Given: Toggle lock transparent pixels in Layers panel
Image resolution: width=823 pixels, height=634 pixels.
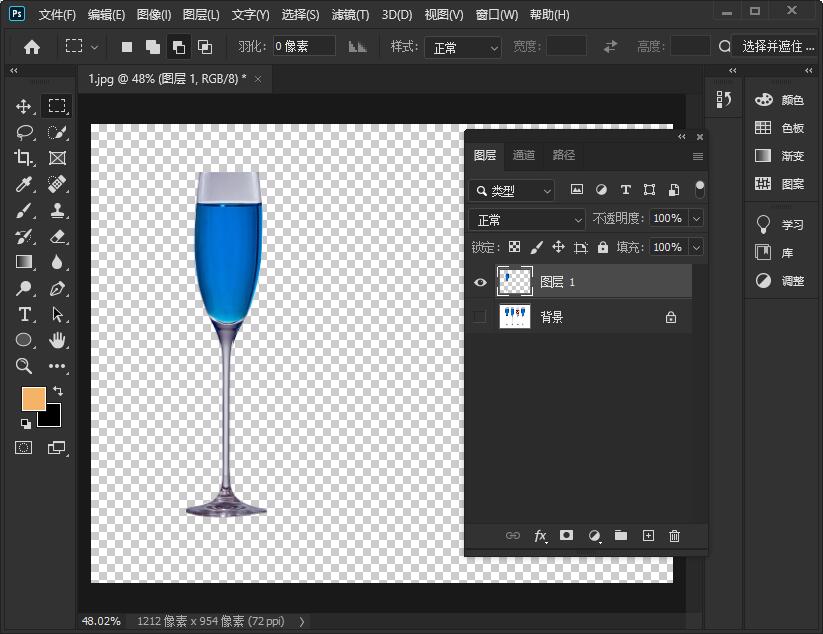Looking at the screenshot, I should tap(514, 247).
